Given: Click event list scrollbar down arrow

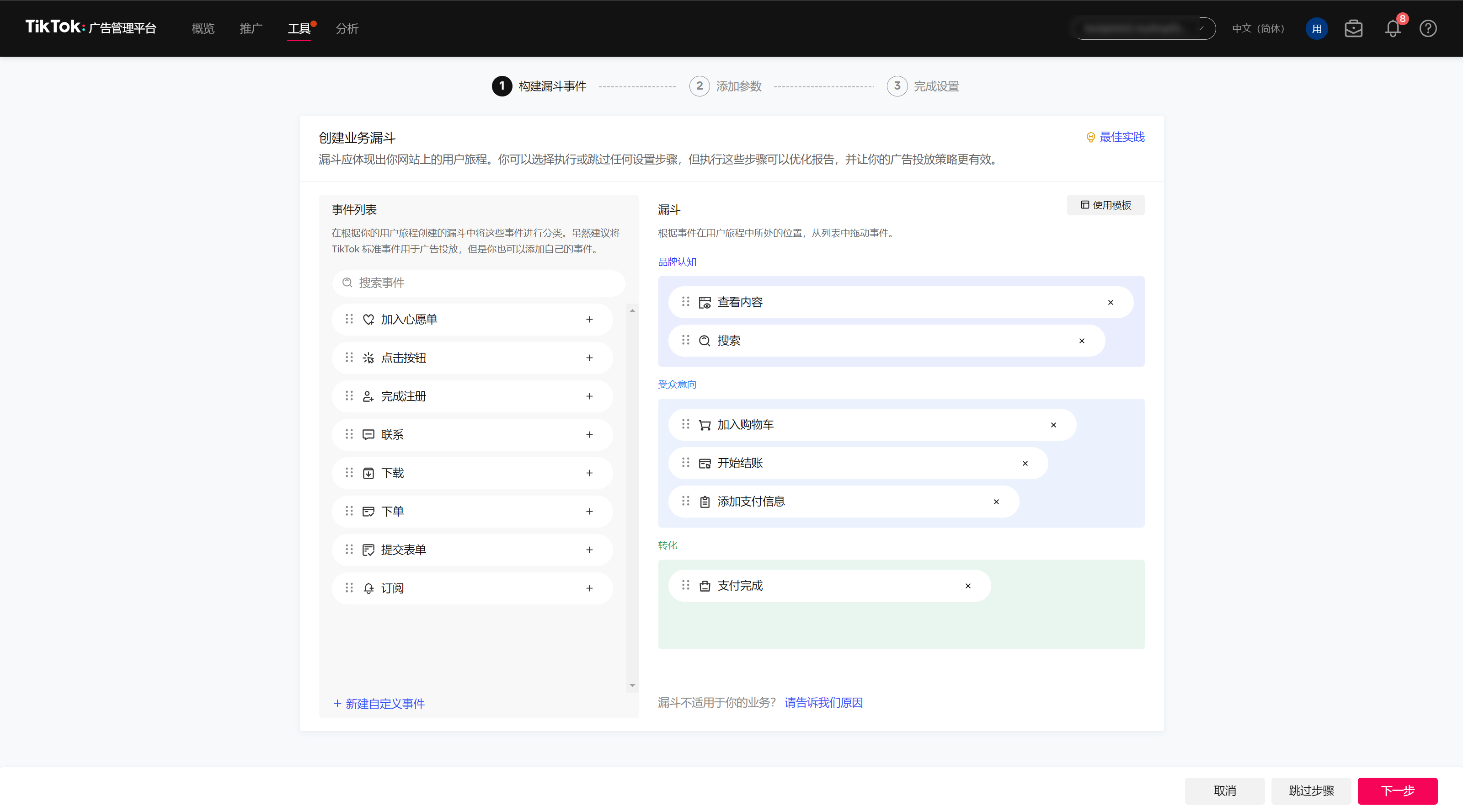Looking at the screenshot, I should (632, 686).
